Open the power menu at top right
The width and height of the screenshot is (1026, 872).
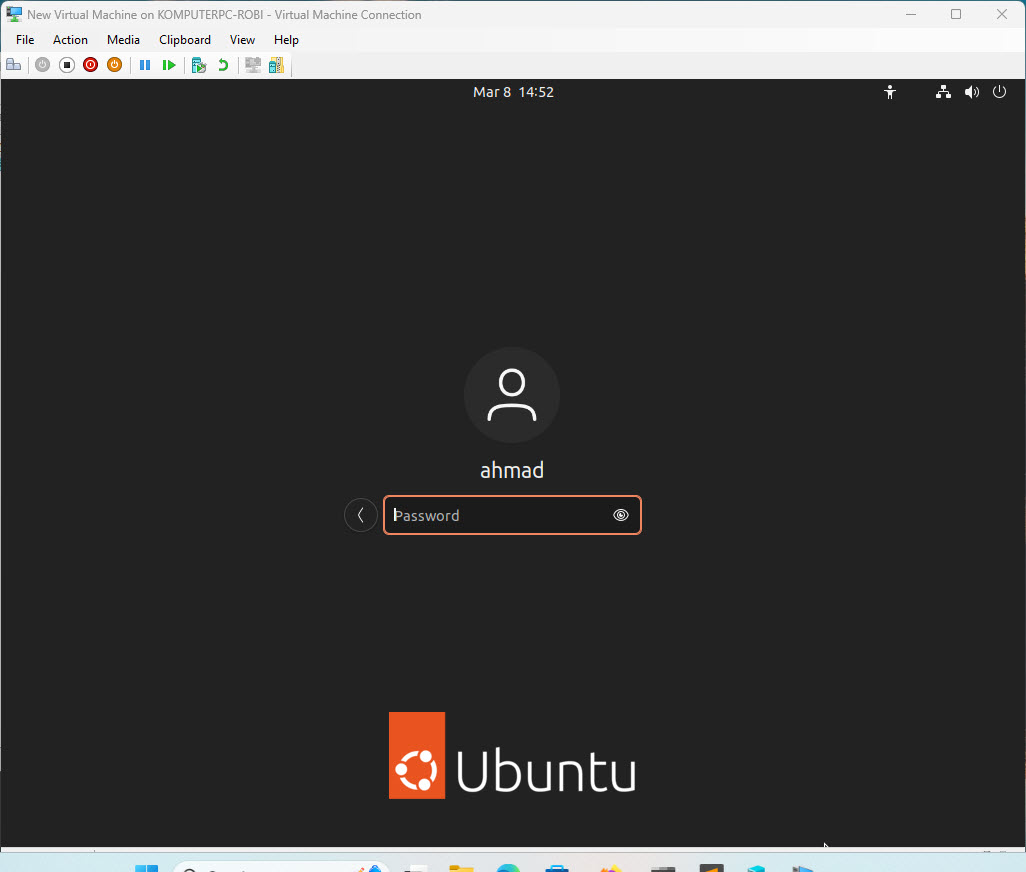coord(999,91)
